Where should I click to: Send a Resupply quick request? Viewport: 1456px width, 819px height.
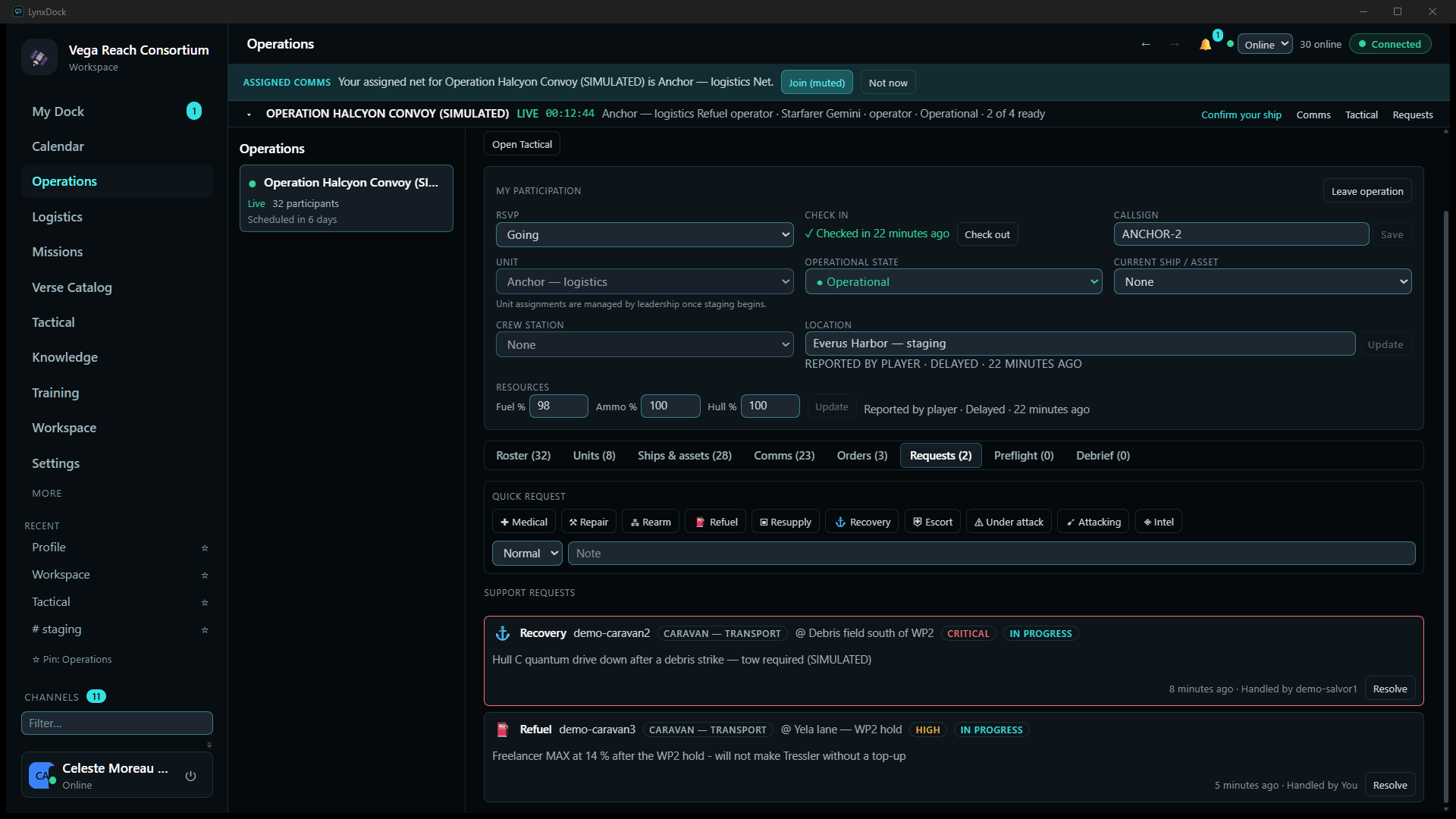(x=786, y=522)
